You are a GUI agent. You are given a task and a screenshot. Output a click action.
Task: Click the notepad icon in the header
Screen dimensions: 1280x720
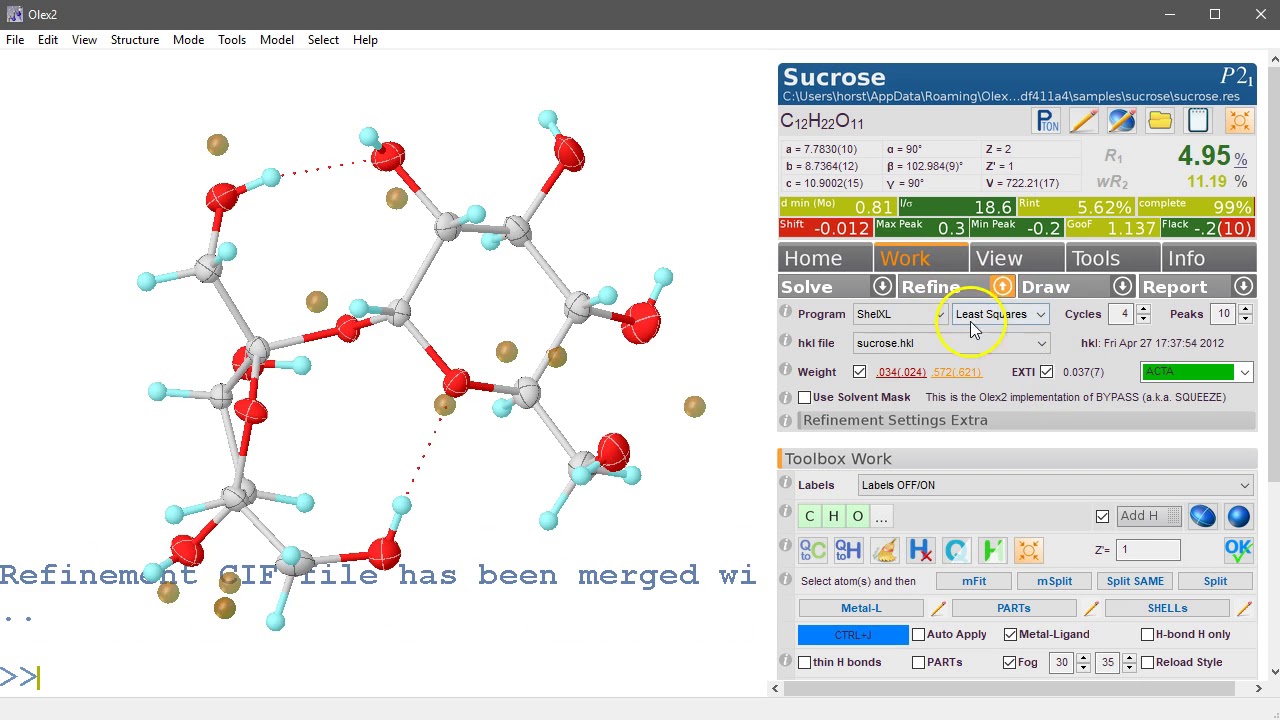[x=1198, y=121]
